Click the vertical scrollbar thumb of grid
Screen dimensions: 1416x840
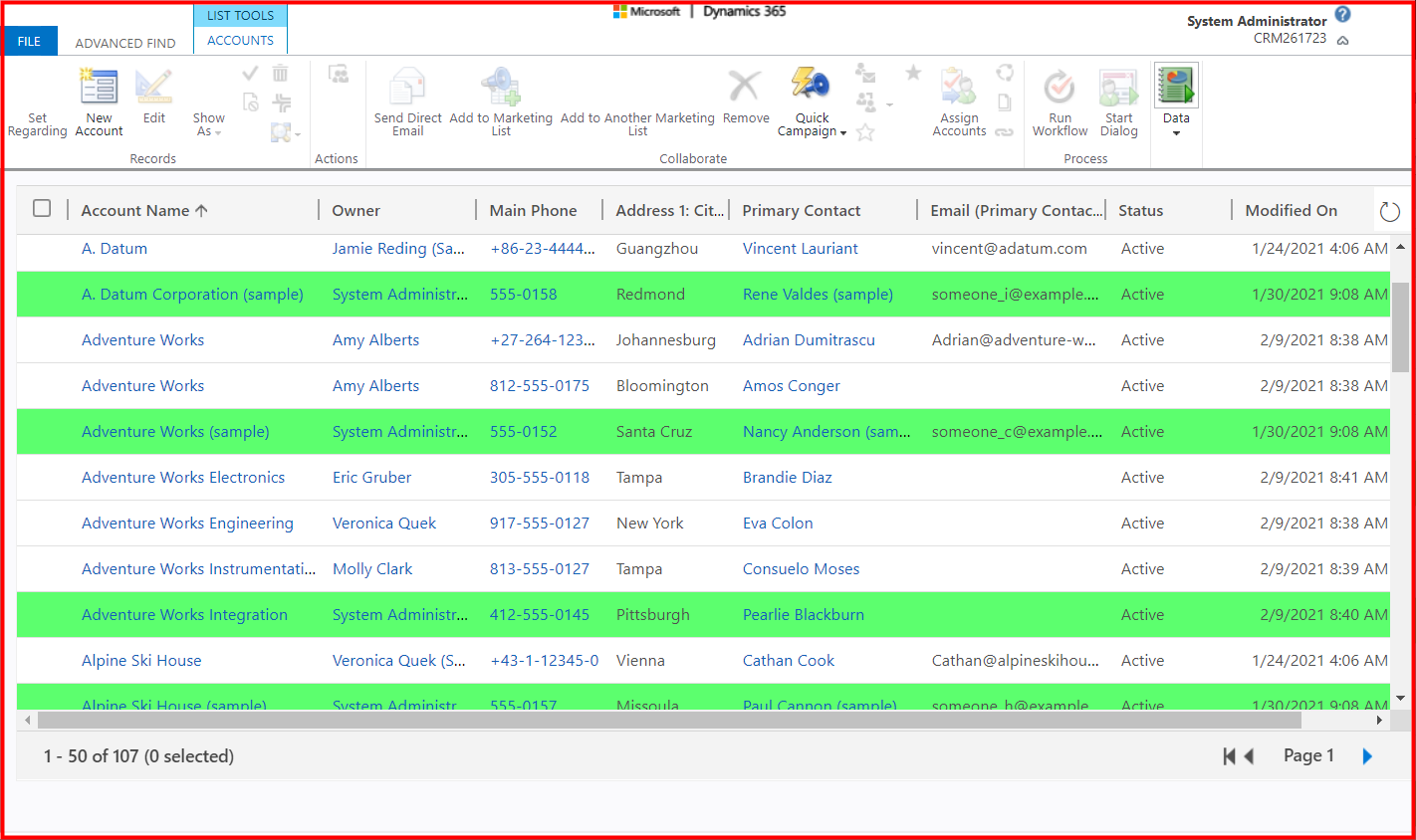(1400, 326)
